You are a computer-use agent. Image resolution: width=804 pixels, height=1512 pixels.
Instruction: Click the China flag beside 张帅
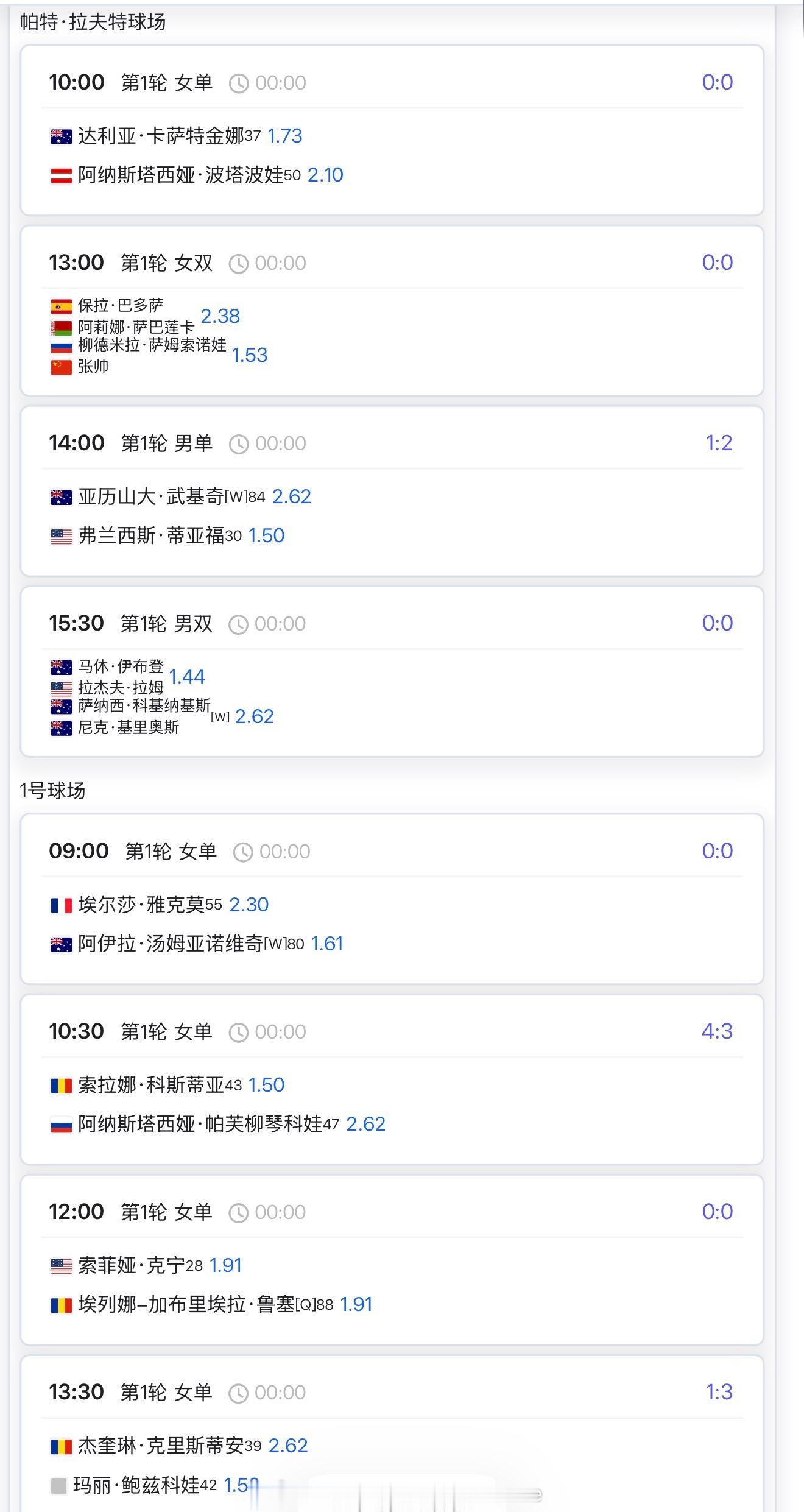coord(61,367)
